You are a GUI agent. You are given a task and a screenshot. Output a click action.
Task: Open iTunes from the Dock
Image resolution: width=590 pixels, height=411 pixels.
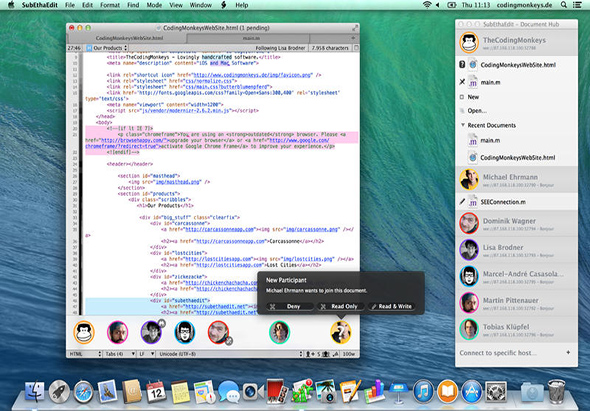pyautogui.click(x=423, y=391)
